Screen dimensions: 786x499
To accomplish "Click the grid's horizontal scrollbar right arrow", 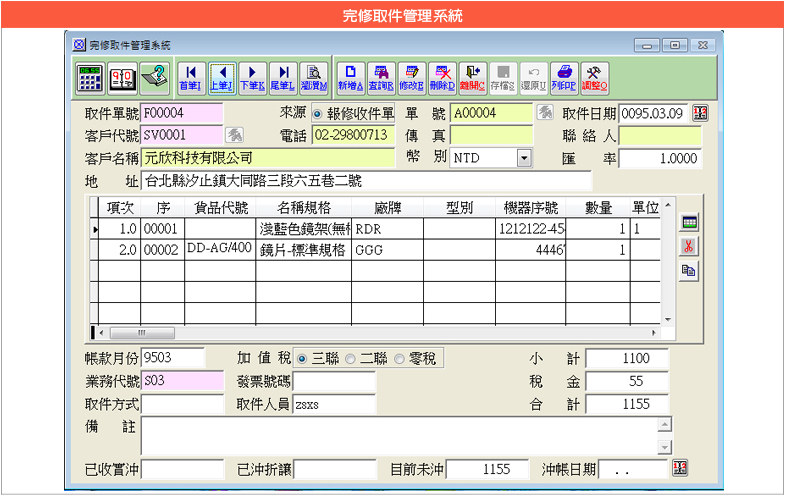I will 655,332.
